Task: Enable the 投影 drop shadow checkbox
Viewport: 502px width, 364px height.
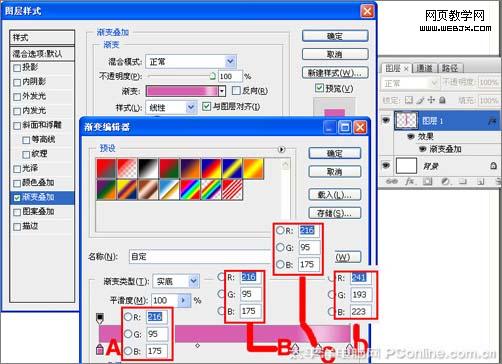Action: coord(17,68)
